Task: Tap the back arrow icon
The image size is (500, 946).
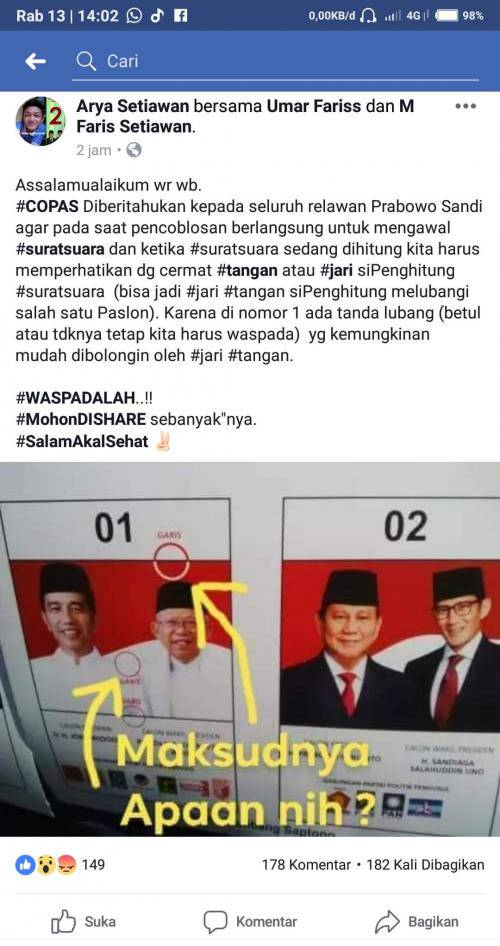Action: (36, 61)
